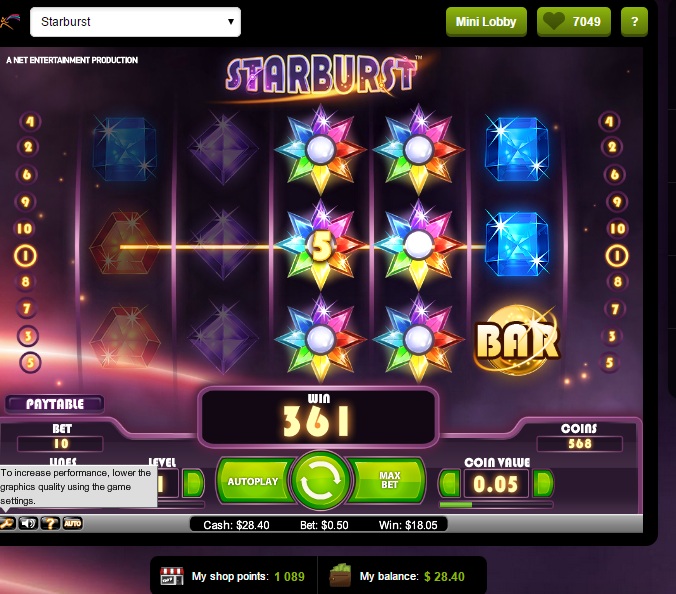The image size is (676, 594).
Task: Open the Starburst game selector dropdown
Action: point(135,22)
